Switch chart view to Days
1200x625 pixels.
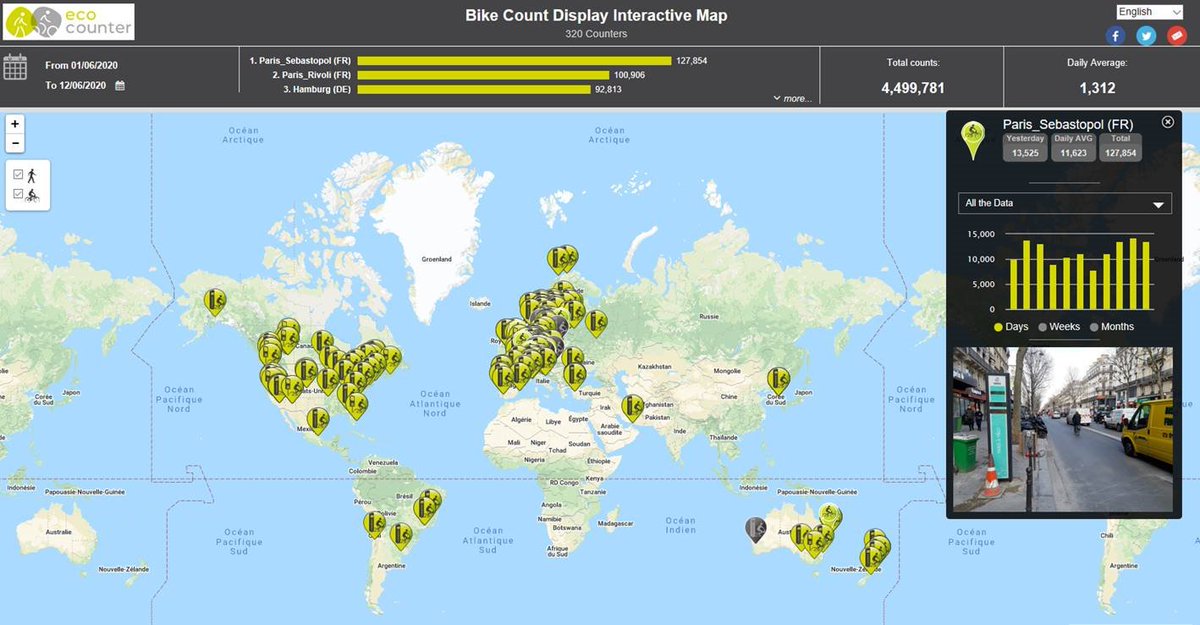pos(997,326)
